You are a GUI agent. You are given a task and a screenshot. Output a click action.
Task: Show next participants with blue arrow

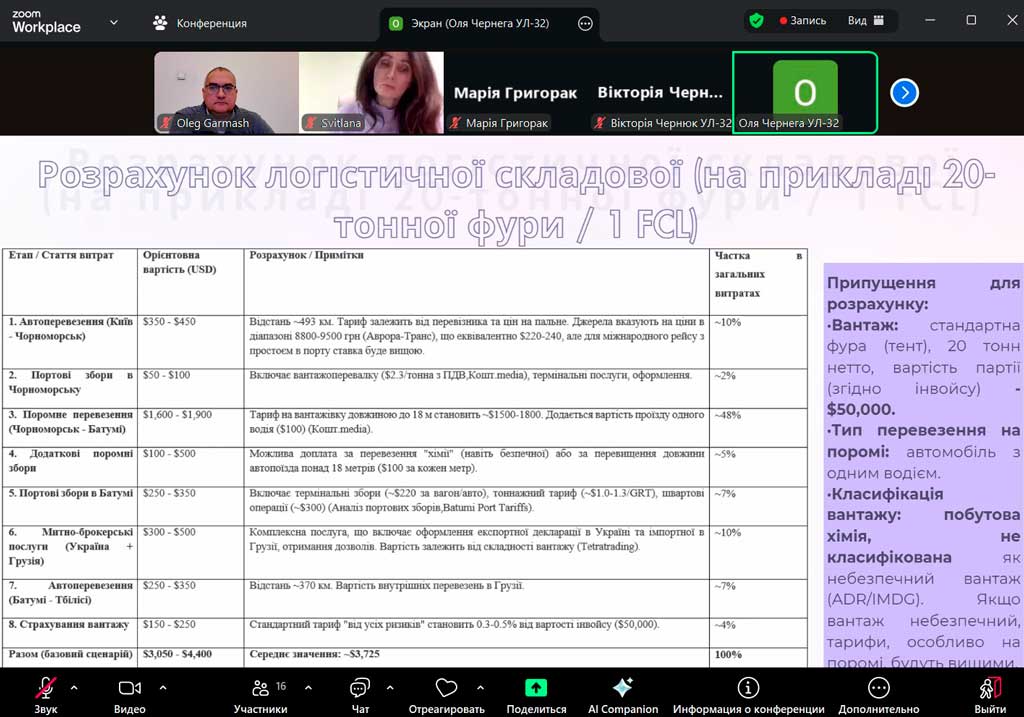point(904,93)
